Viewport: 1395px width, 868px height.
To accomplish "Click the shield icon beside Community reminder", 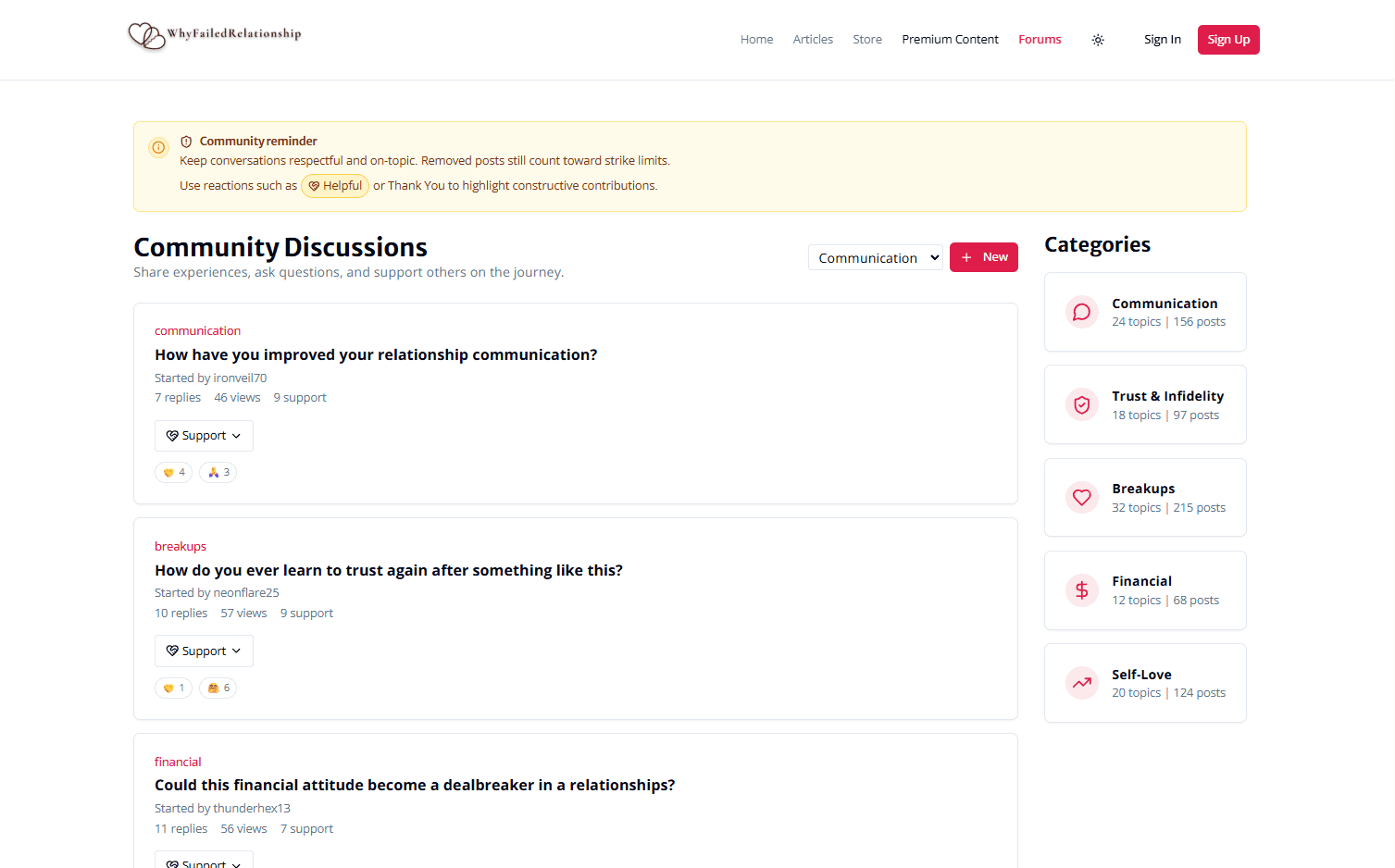I will (x=186, y=142).
